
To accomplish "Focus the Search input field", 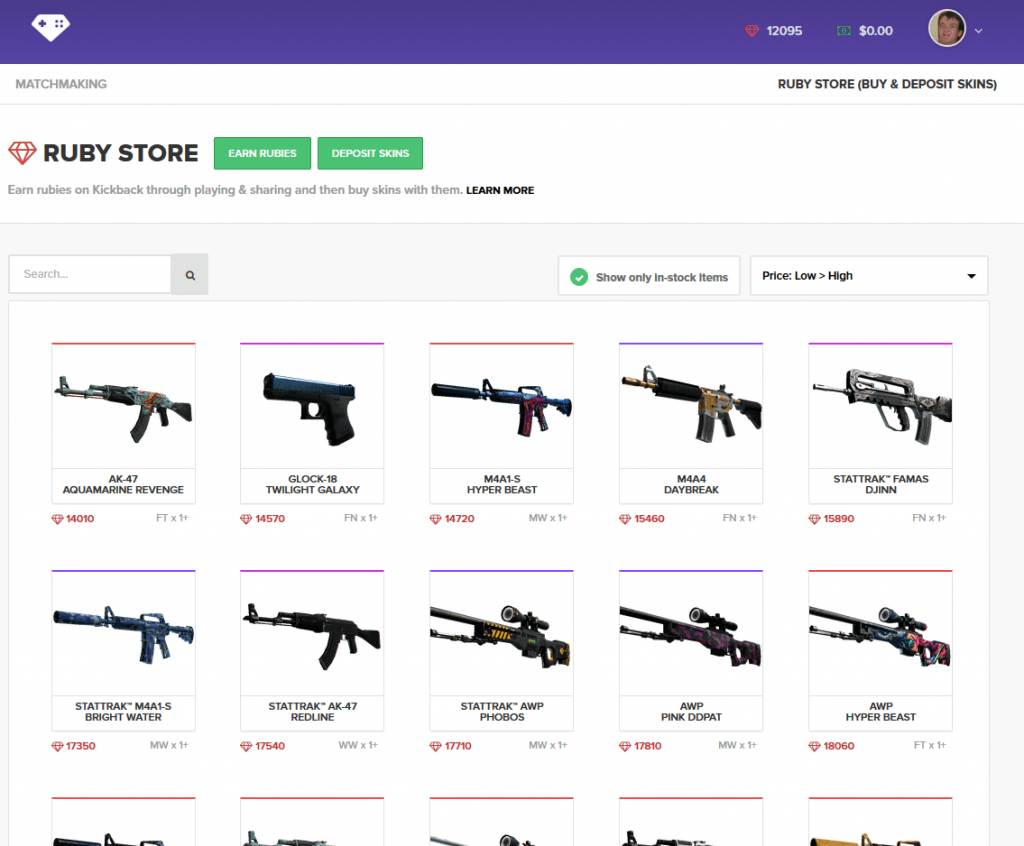I will [x=90, y=274].
